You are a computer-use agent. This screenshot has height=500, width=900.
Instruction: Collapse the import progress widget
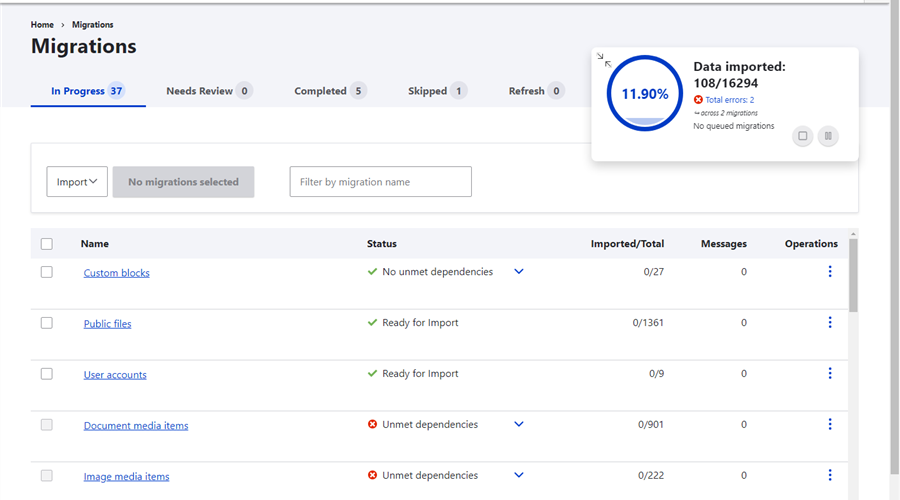[604, 60]
